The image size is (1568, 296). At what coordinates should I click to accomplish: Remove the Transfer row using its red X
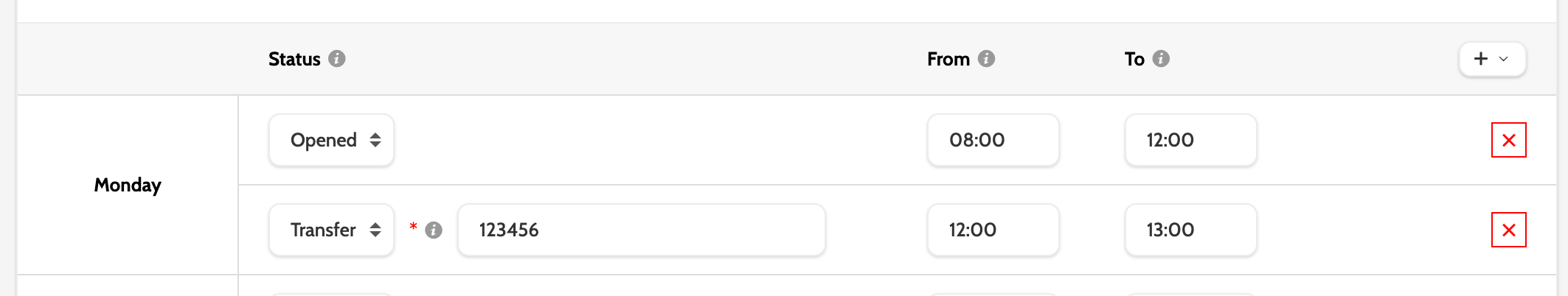tap(1508, 230)
